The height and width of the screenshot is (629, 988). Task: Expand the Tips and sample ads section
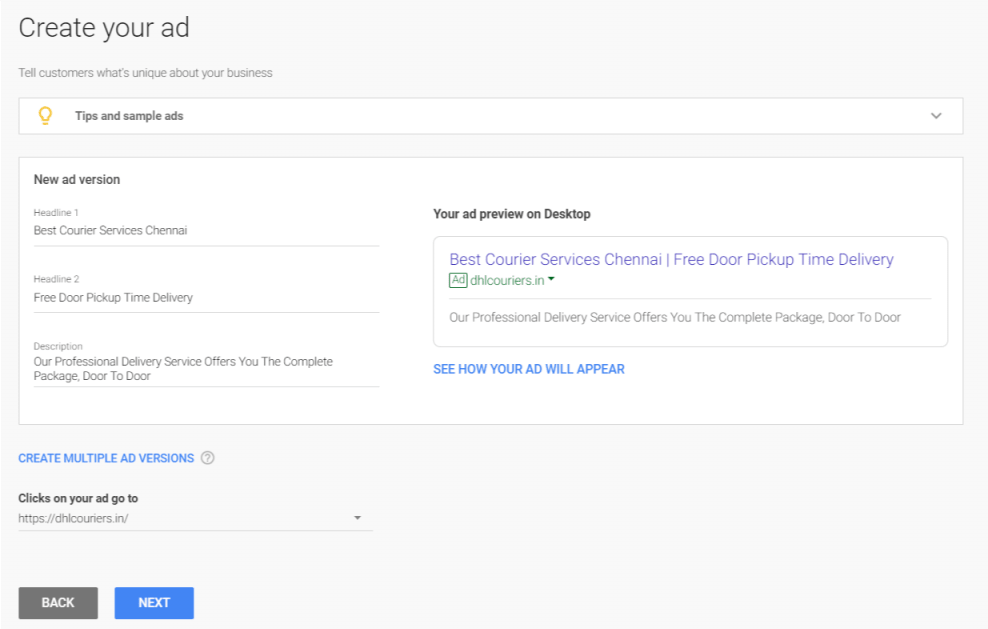[937, 115]
